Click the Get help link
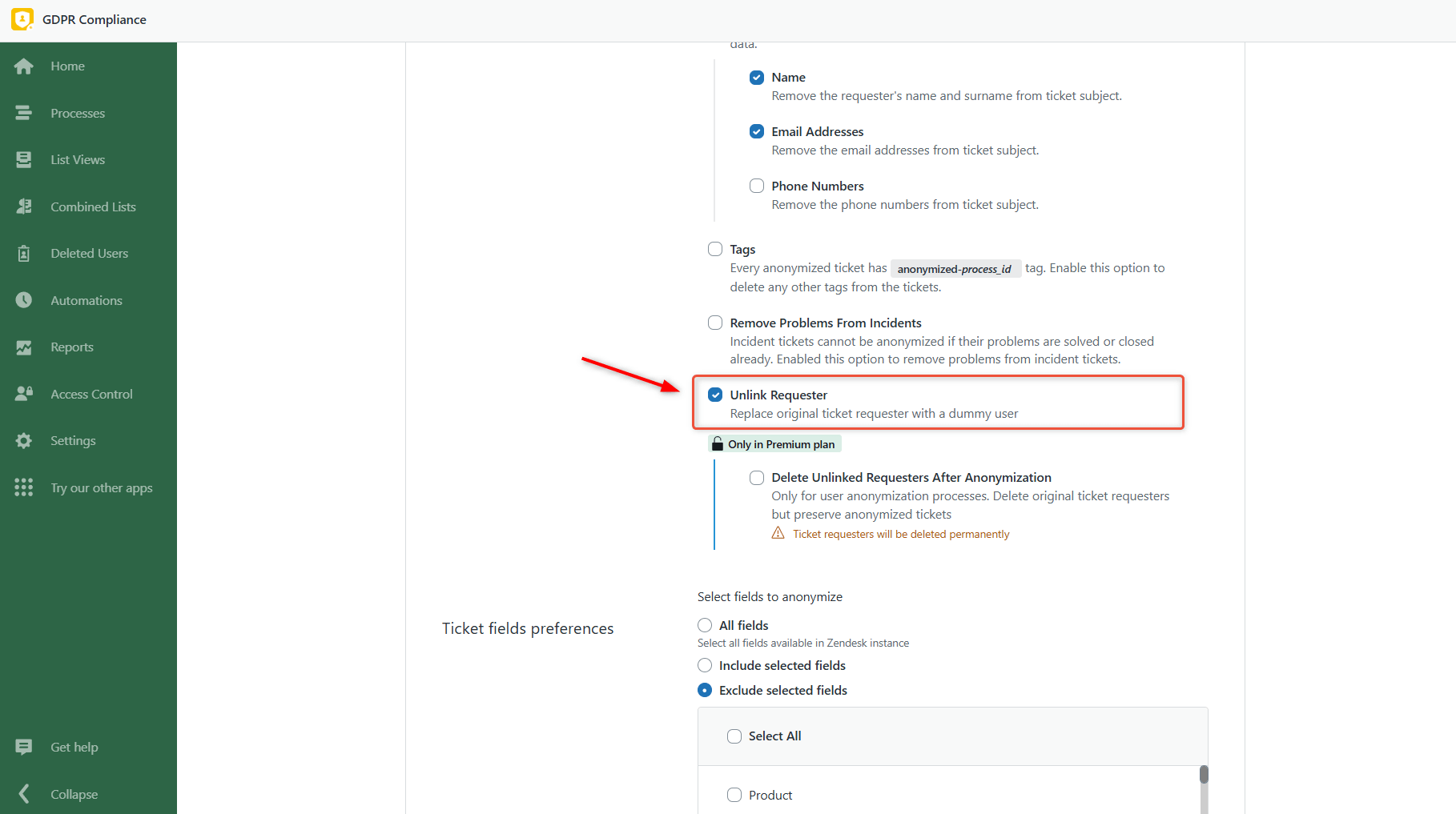Viewport: 1456px width, 814px height. tap(74, 747)
